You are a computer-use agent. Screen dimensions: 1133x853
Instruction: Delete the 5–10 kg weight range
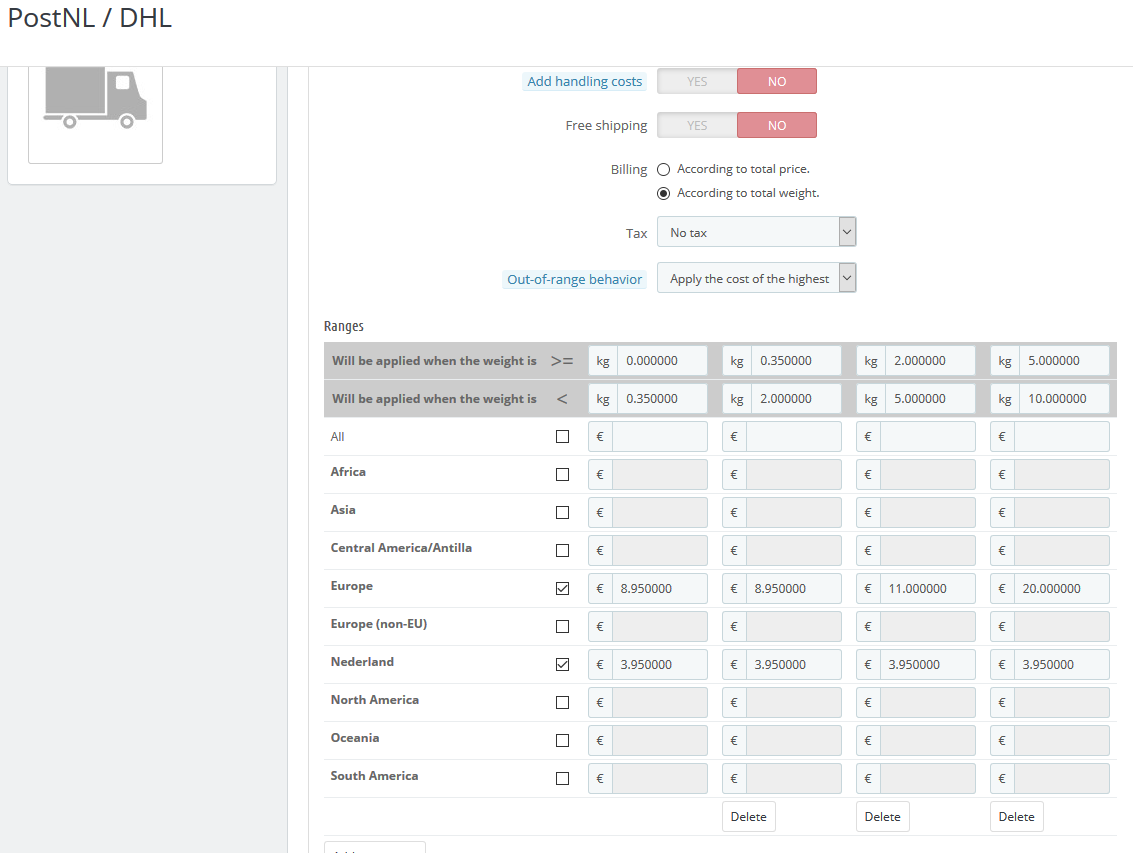tap(1016, 817)
